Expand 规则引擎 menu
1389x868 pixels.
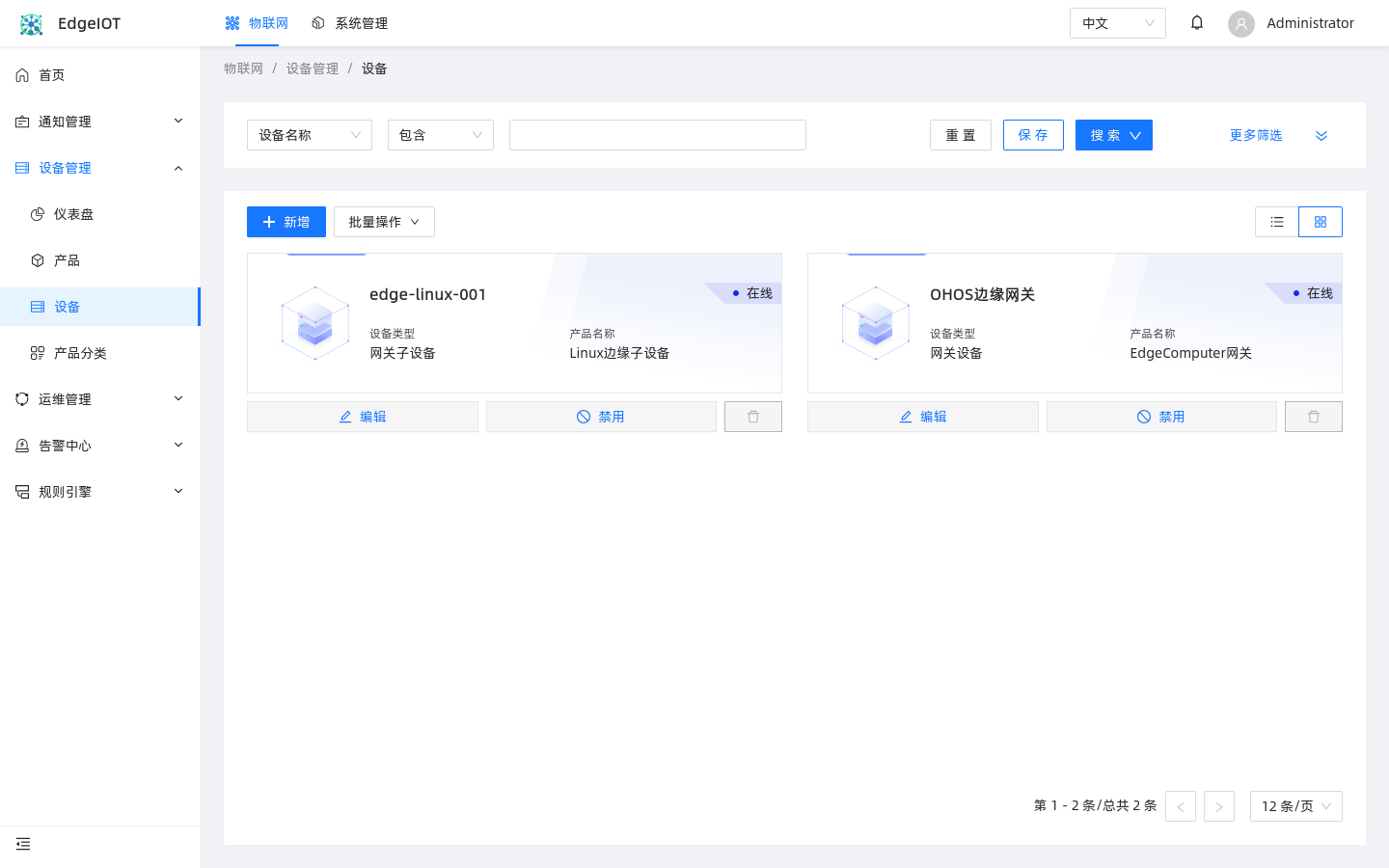pos(100,492)
